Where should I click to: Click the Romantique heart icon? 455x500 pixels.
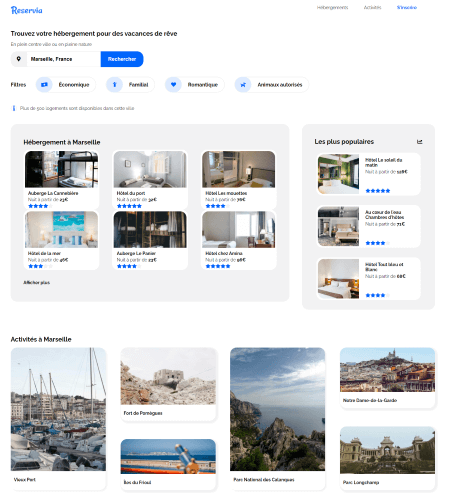[x=173, y=85]
